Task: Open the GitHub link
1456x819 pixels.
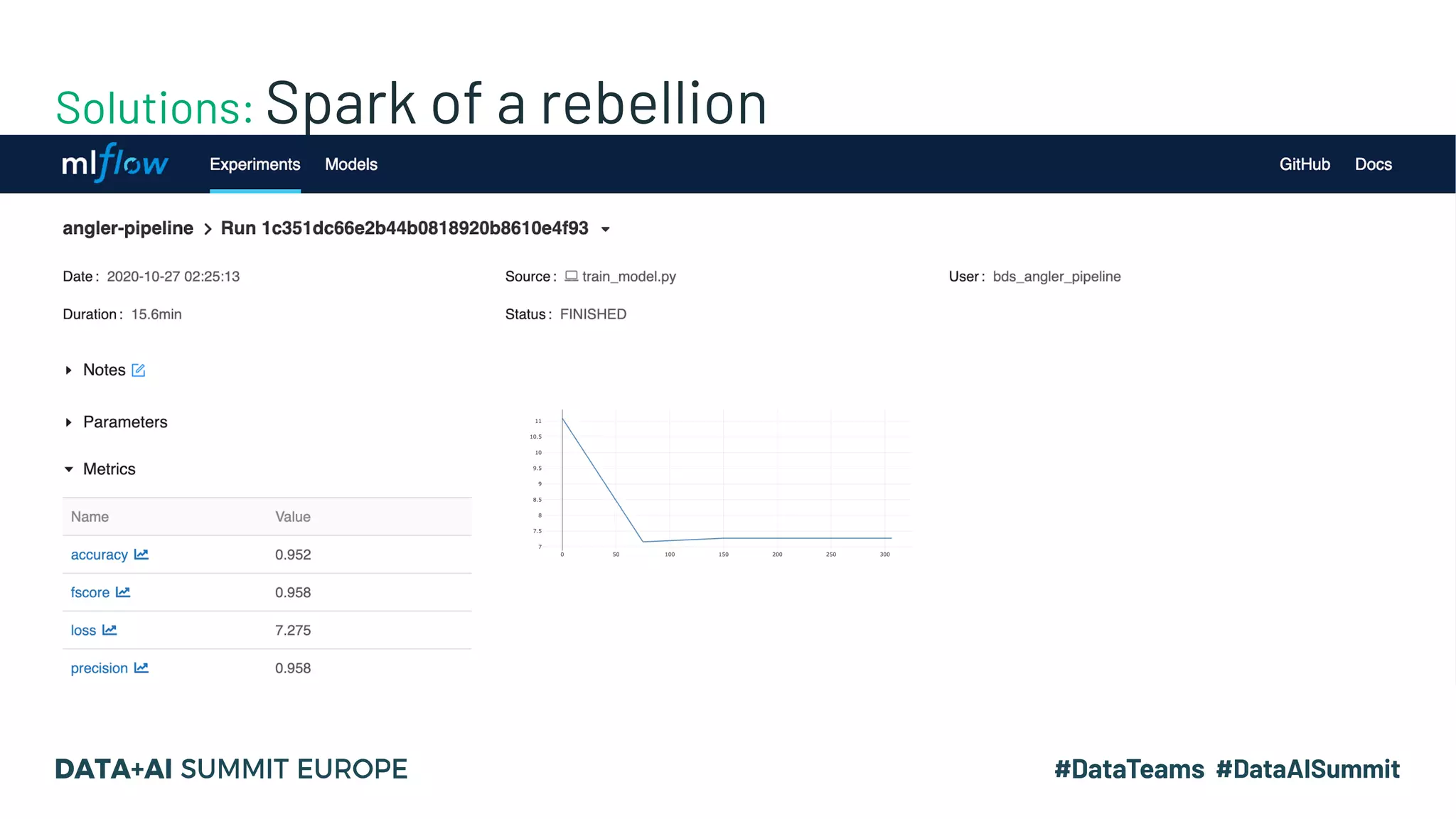Action: [1305, 164]
